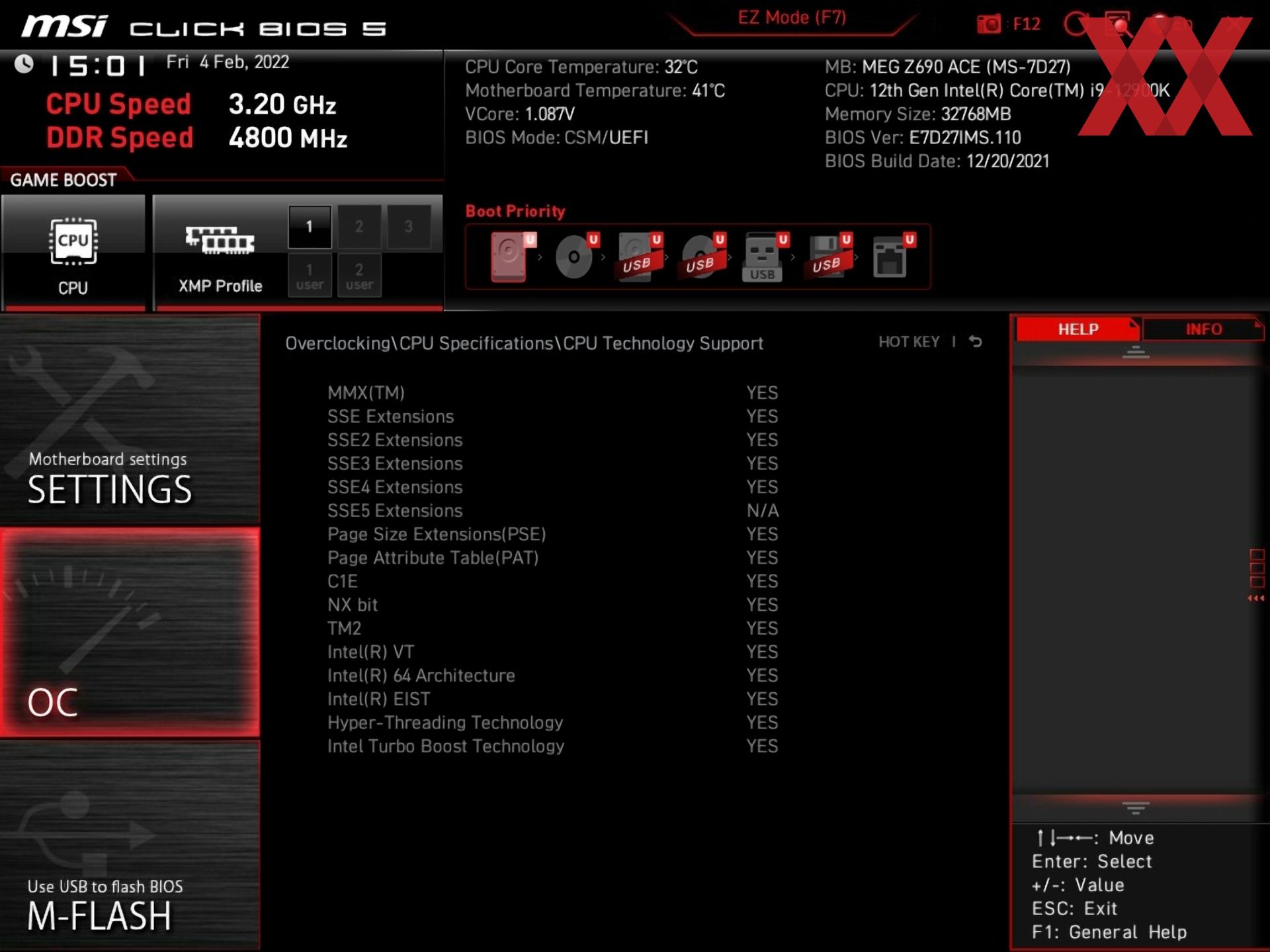Click the date Fri 4 Feb, 2022

coord(228,62)
